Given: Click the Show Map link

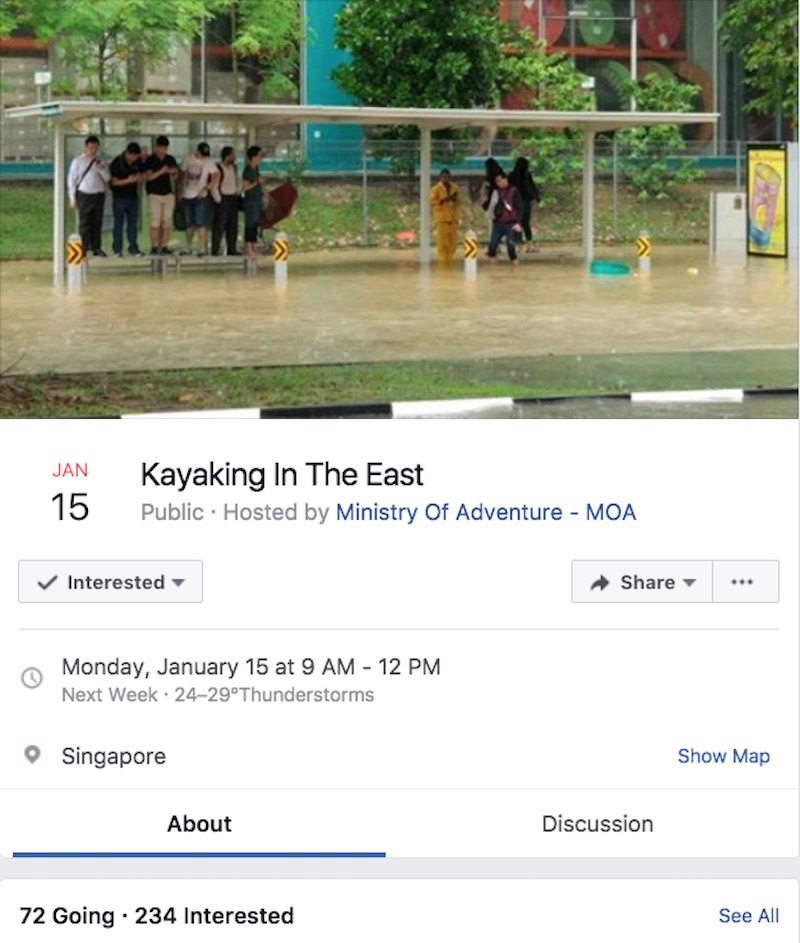Looking at the screenshot, I should pyautogui.click(x=723, y=756).
